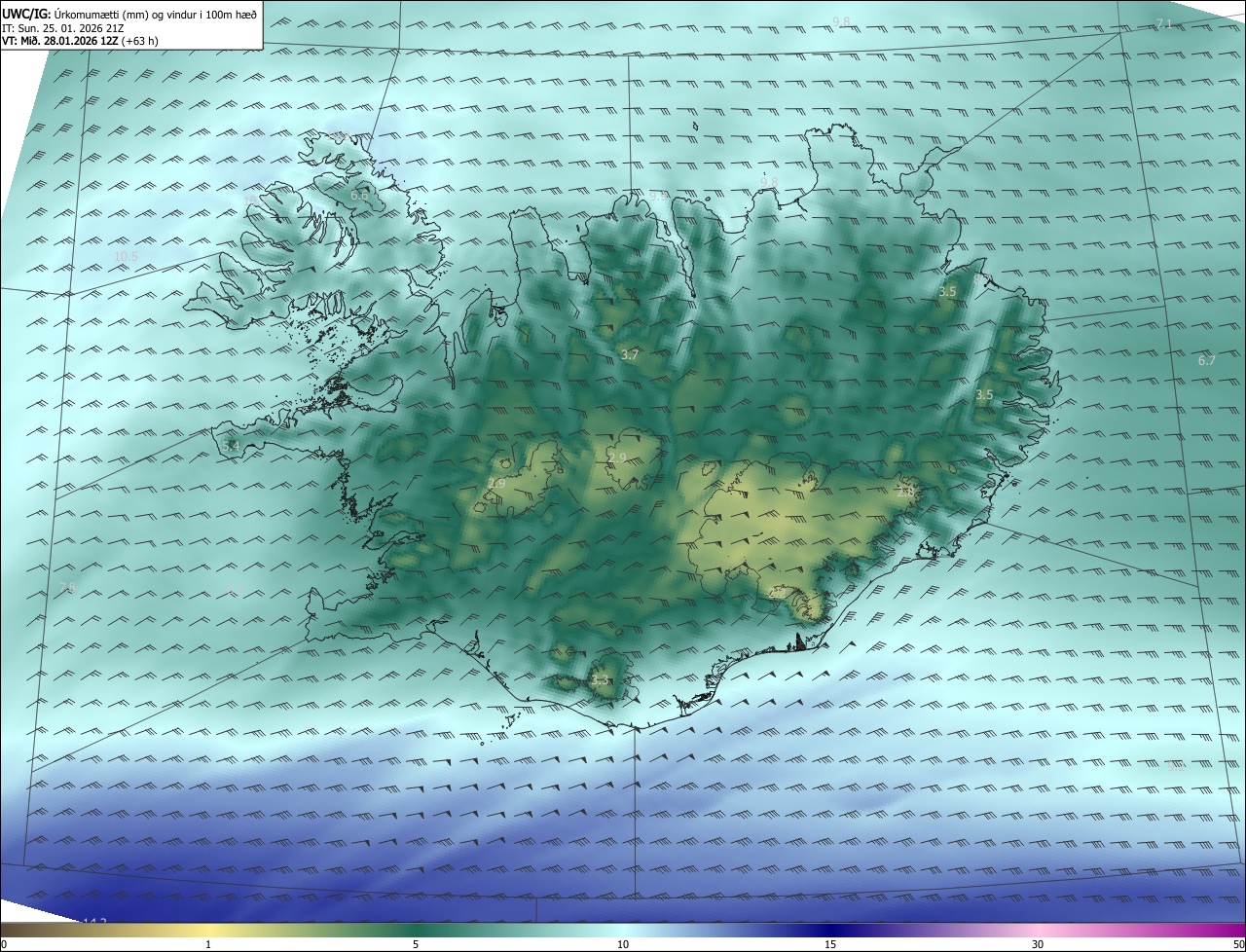The height and width of the screenshot is (952, 1246).
Task: Click the 0 tick on the color scale
Action: point(4,944)
